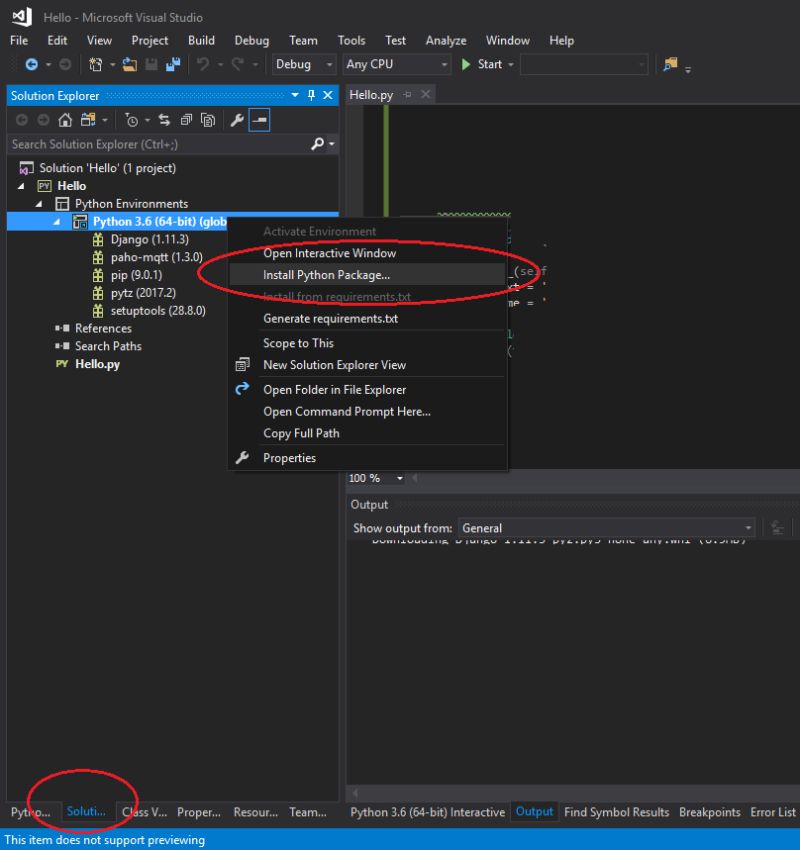The height and width of the screenshot is (850, 800).
Task: Open Solution Explorer Properties with the wrench icon
Action: tap(237, 120)
